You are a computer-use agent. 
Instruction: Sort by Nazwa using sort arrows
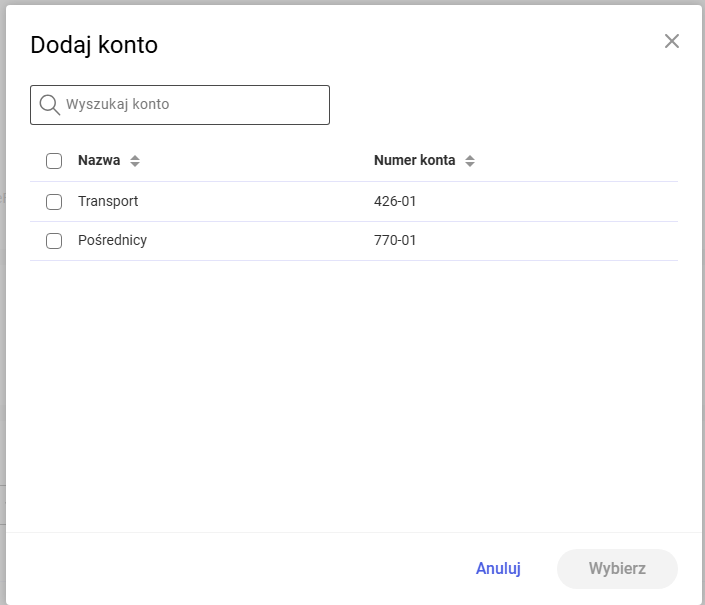point(135,161)
